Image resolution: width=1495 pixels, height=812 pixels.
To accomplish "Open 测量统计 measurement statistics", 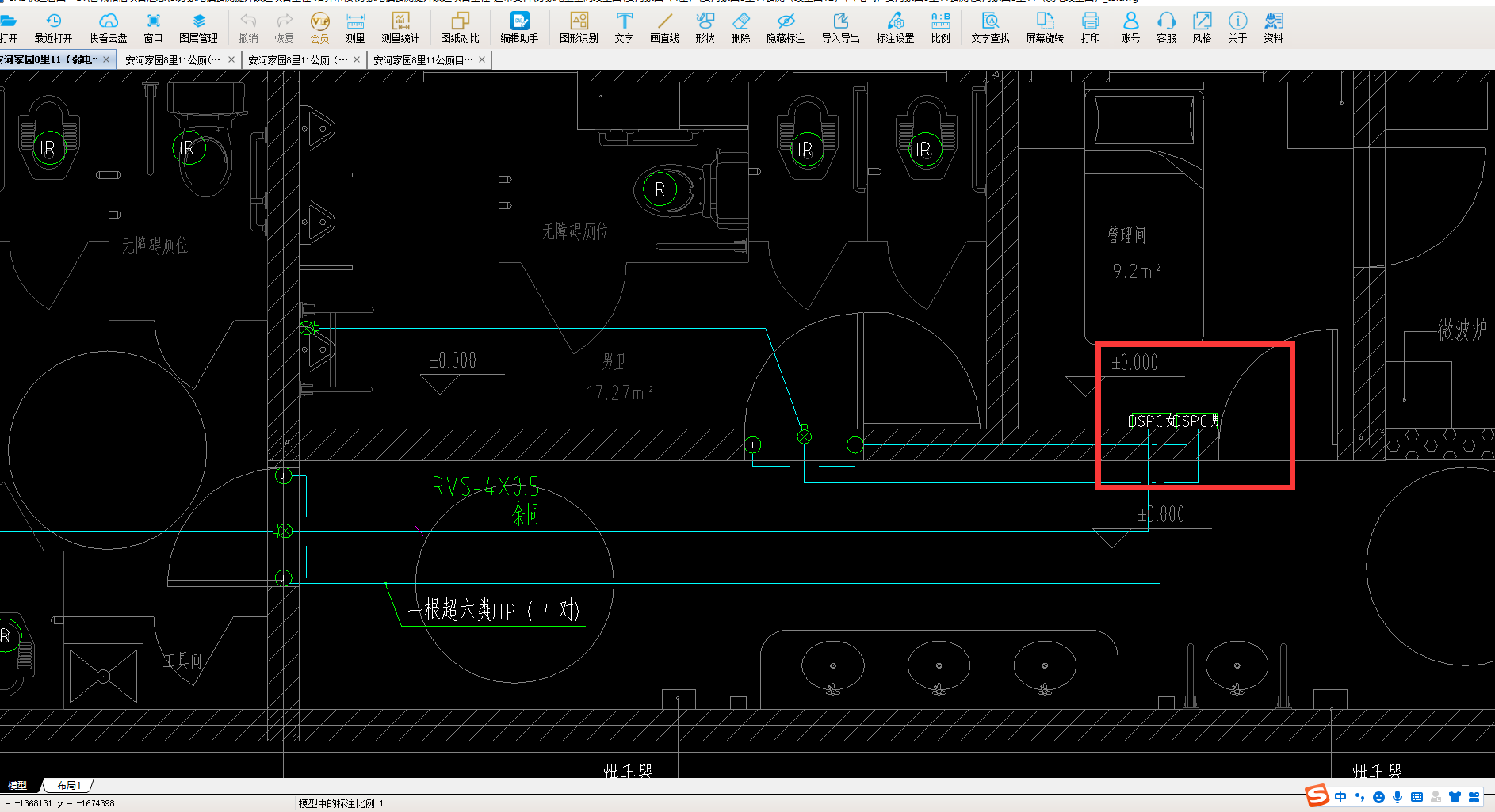I will 400,27.
